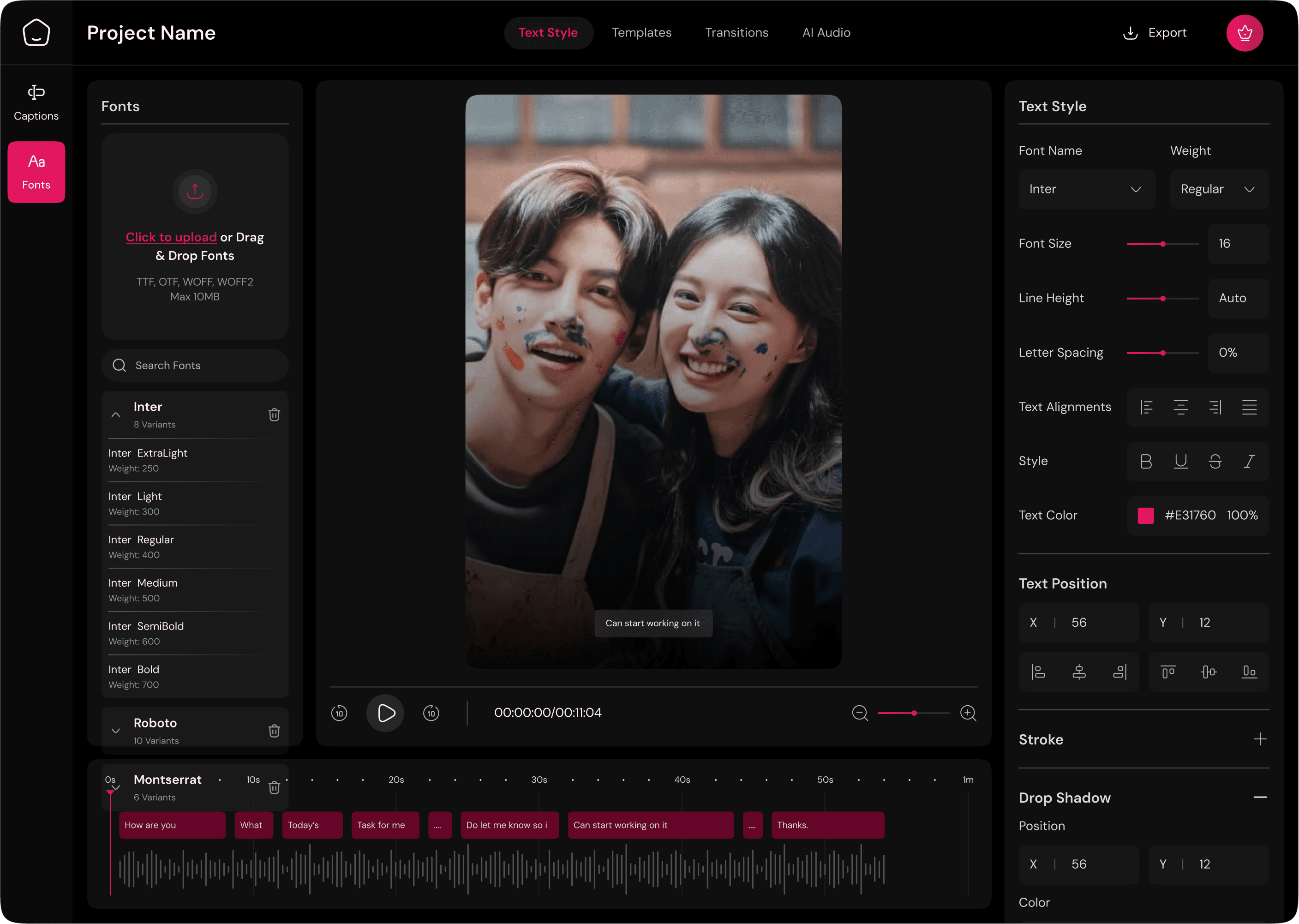This screenshot has width=1299, height=924.
Task: Select the 'Can start working on it' caption clip
Action: [650, 825]
